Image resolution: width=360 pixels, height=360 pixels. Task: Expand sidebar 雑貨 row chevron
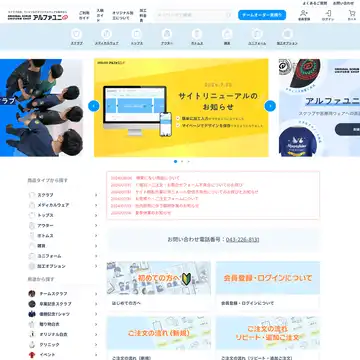point(96,246)
